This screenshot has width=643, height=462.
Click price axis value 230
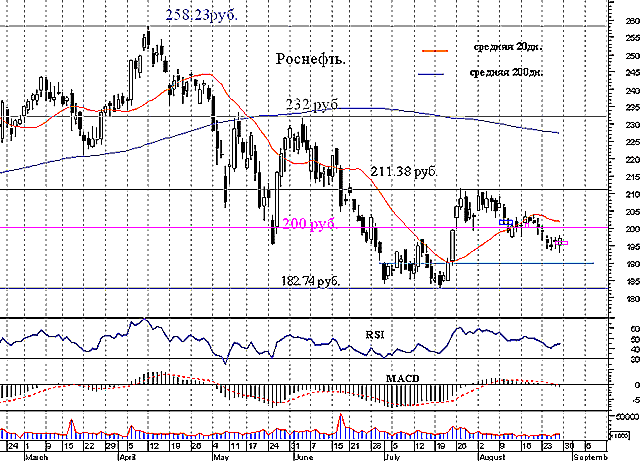pyautogui.click(x=633, y=125)
